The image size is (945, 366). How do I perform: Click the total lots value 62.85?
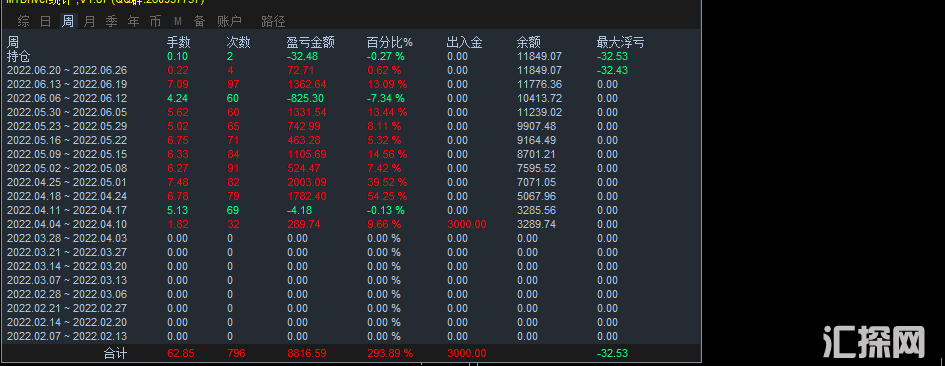coord(180,353)
